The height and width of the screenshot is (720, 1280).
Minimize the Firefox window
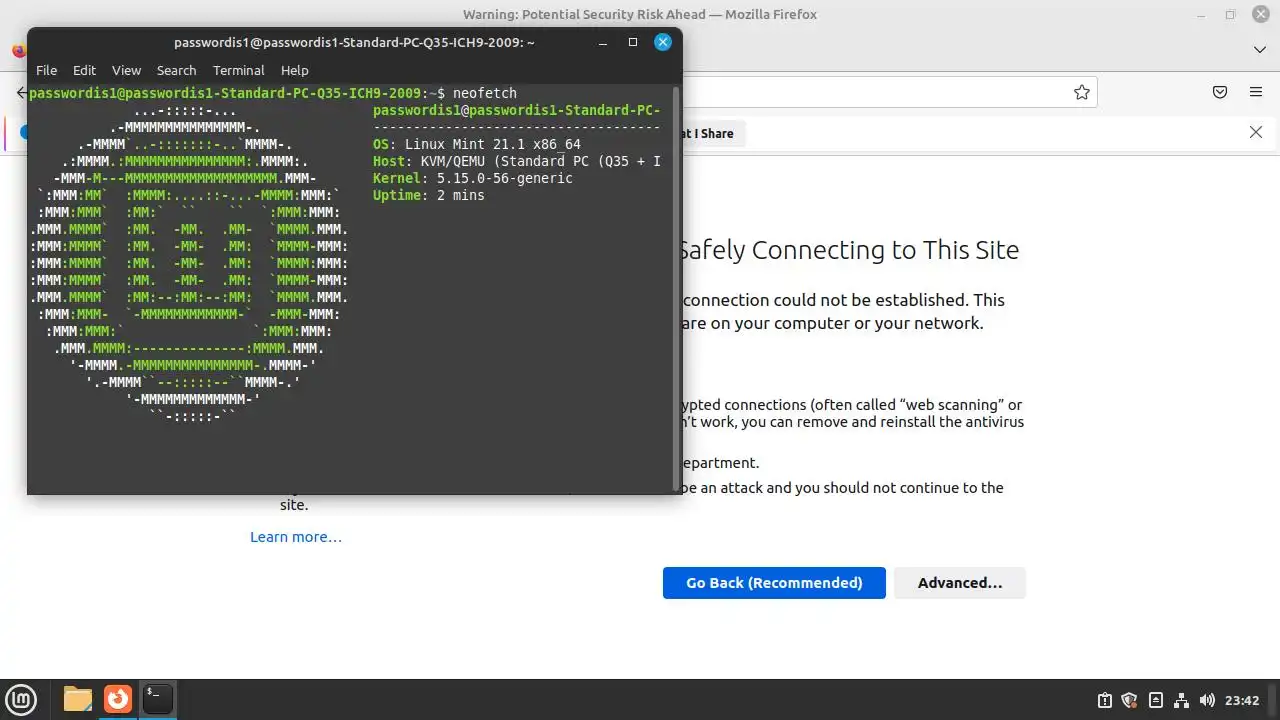(x=1200, y=14)
